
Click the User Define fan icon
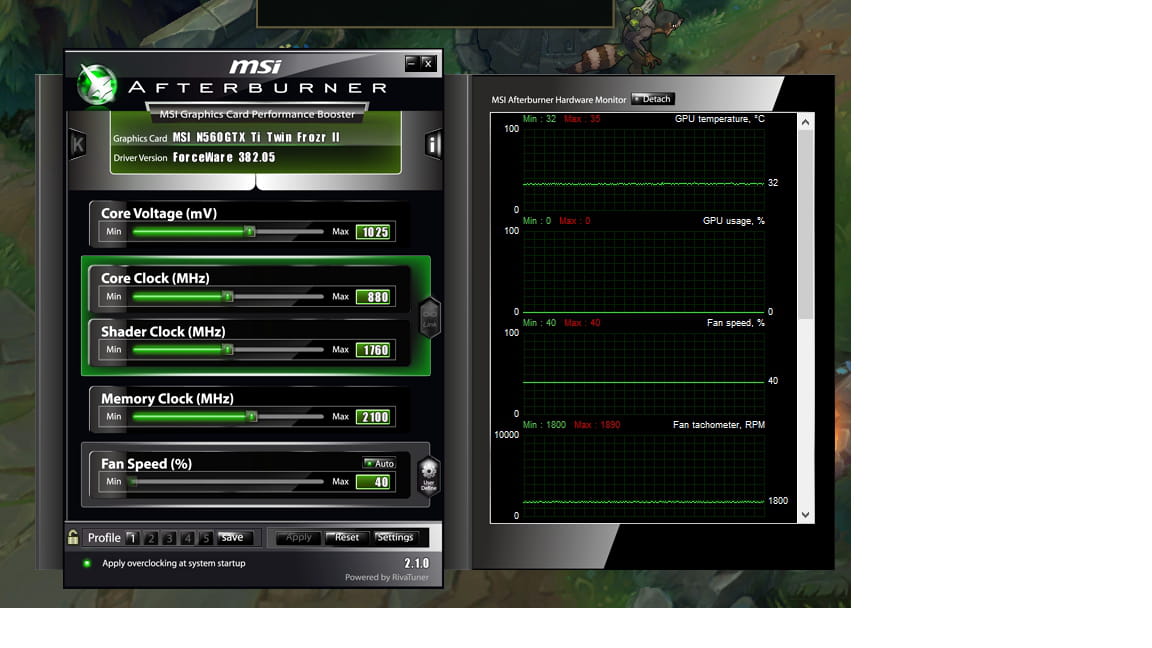pos(428,476)
